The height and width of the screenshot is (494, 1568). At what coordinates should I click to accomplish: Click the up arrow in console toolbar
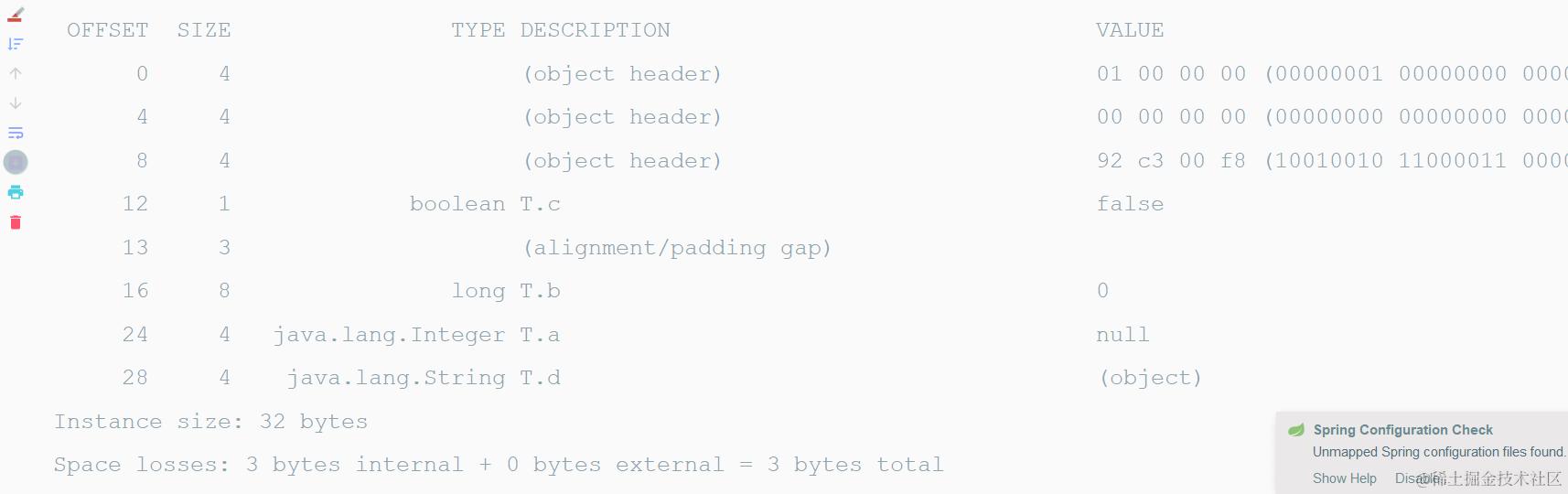click(x=16, y=73)
